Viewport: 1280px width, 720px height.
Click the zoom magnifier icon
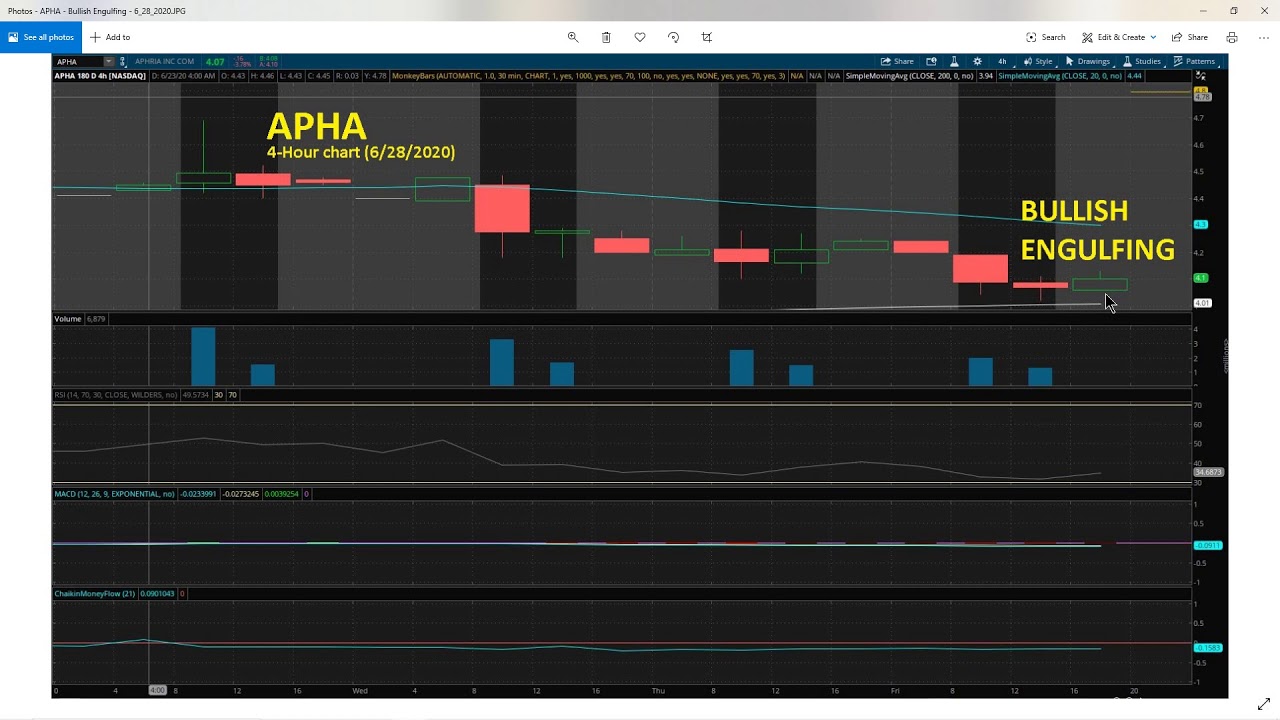click(573, 37)
